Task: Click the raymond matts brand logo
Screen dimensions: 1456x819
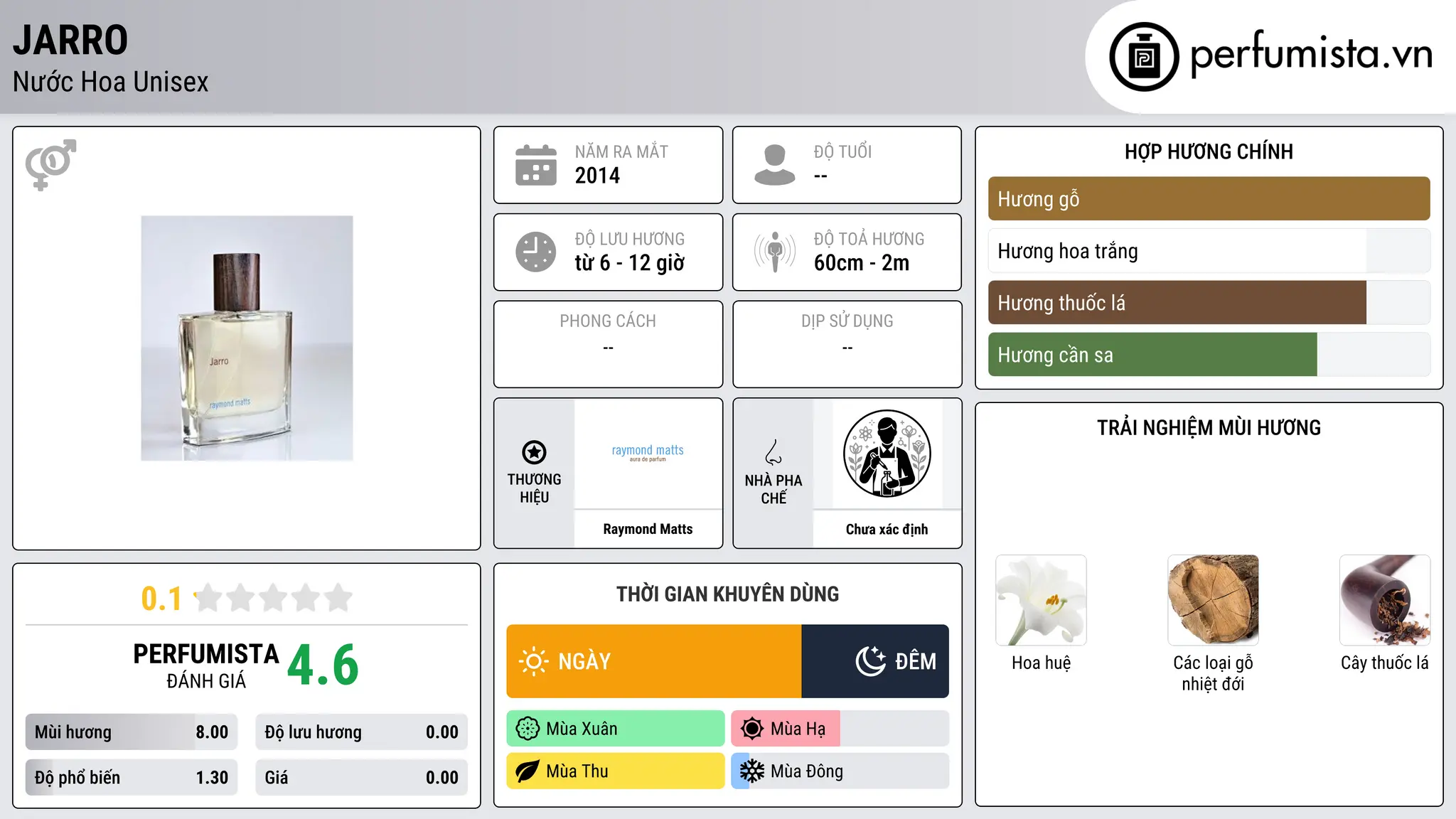Action: [x=648, y=453]
